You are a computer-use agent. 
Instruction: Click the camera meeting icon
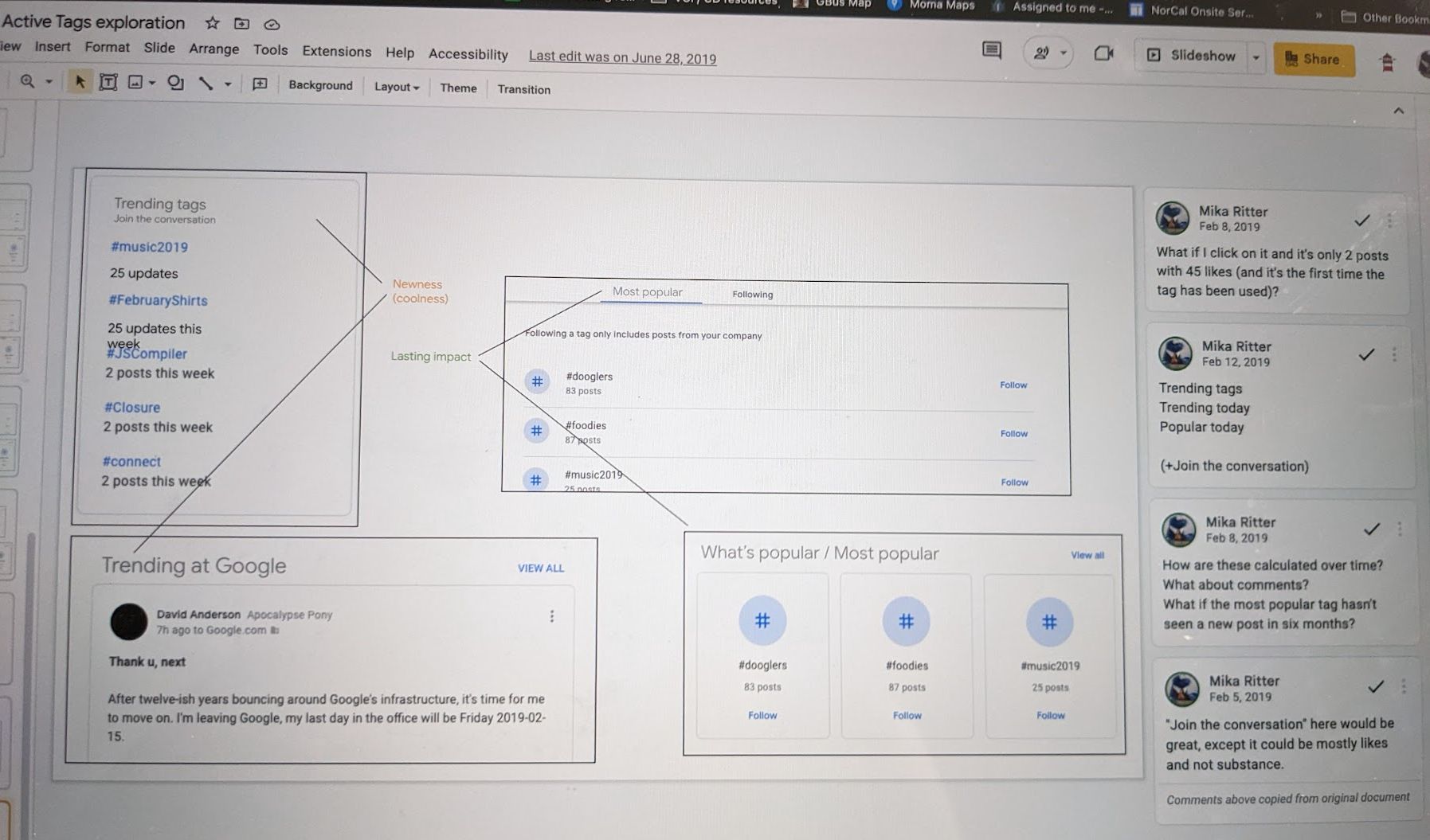coord(1103,53)
